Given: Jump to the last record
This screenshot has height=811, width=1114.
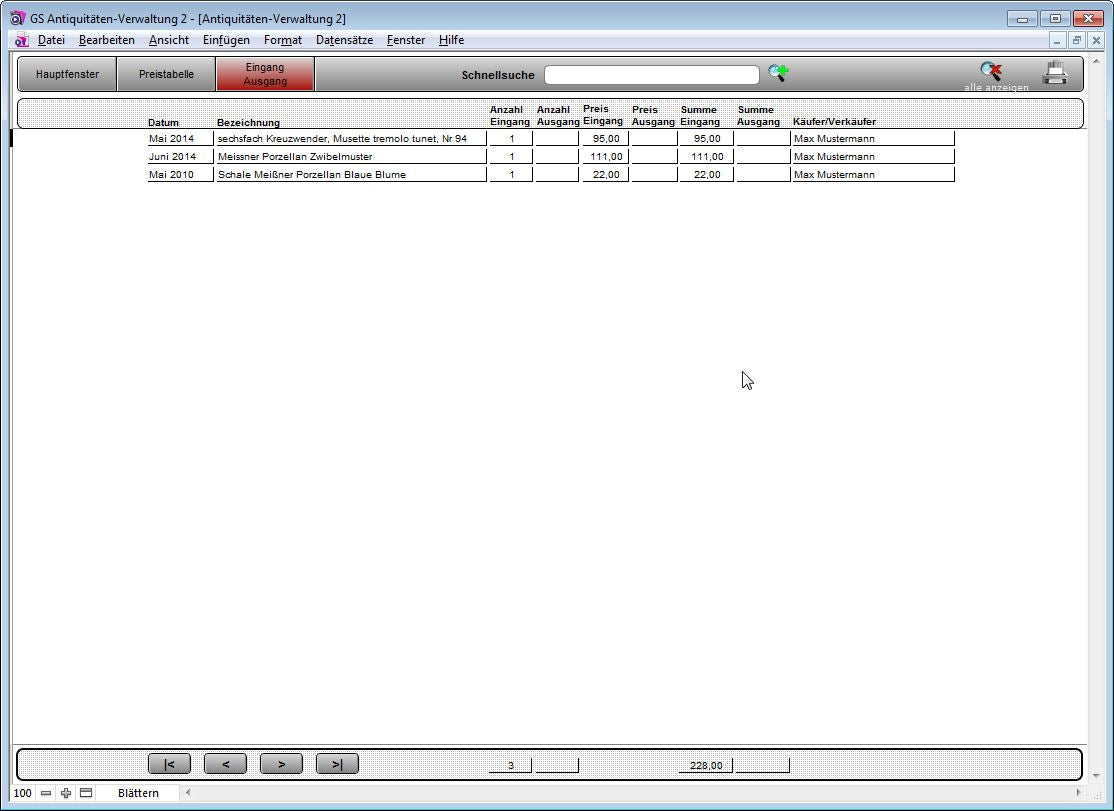Looking at the screenshot, I should pyautogui.click(x=337, y=764).
